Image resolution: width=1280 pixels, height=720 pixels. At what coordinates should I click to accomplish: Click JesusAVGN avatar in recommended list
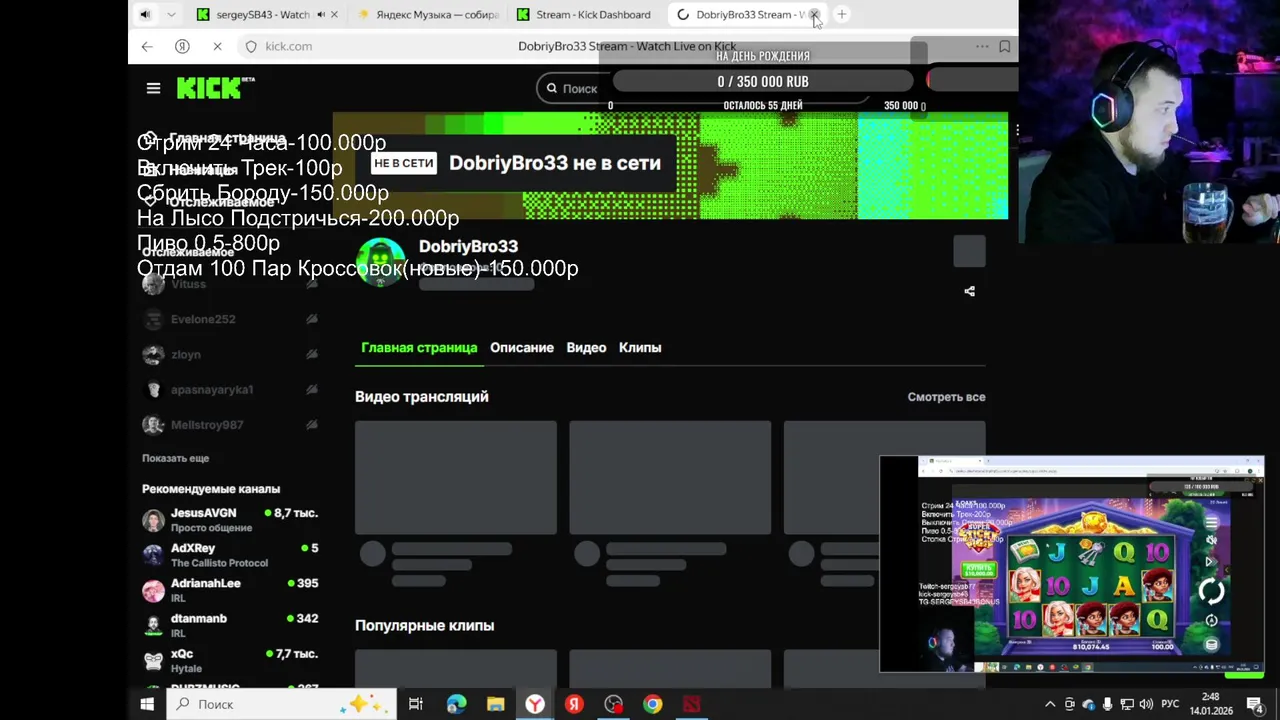[x=153, y=520]
